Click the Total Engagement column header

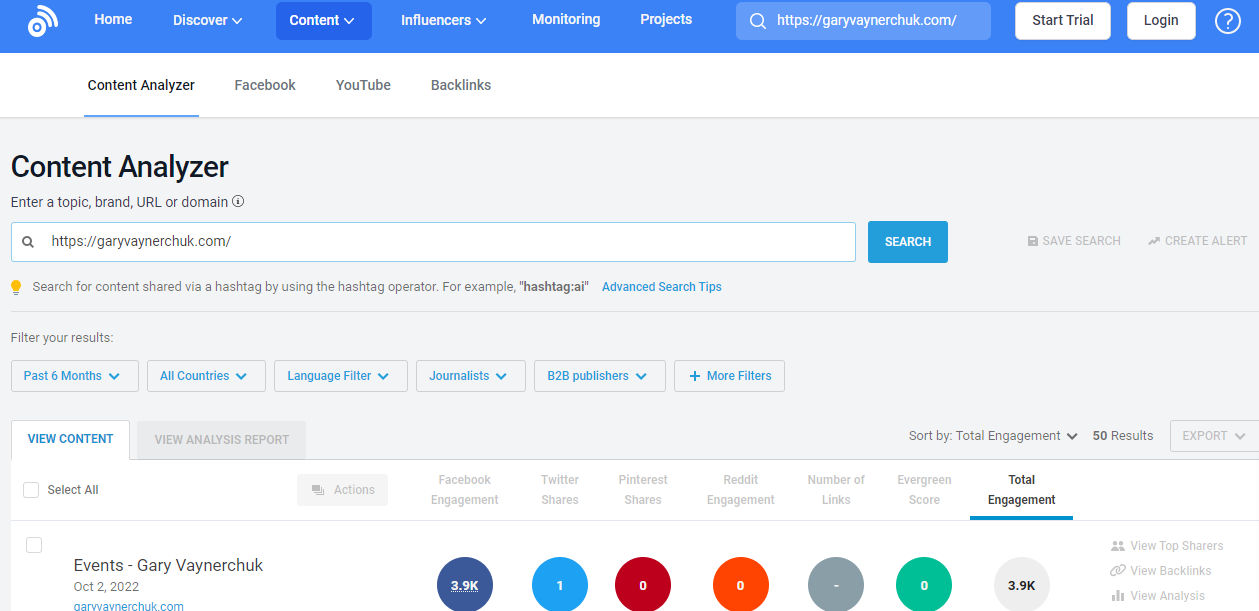click(x=1022, y=490)
